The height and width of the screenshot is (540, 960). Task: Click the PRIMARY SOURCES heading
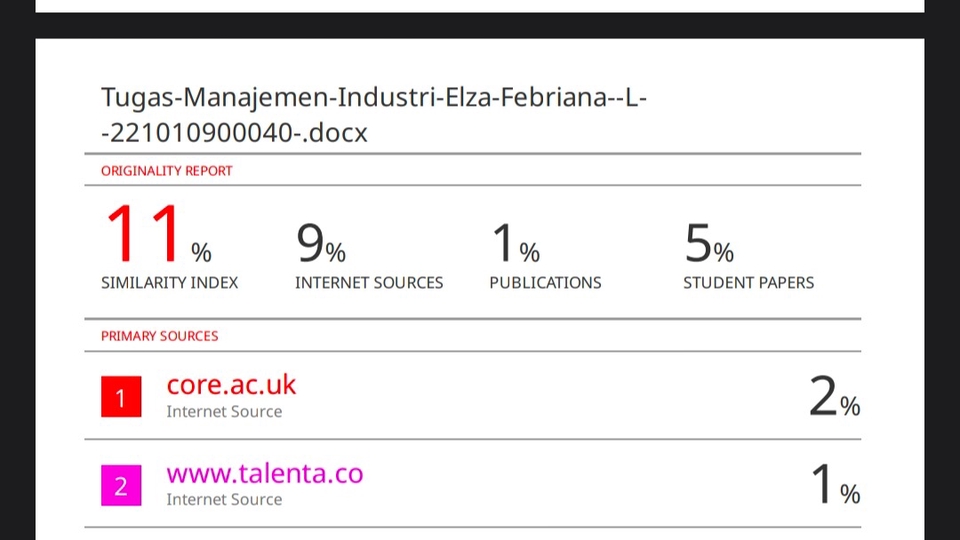coord(159,336)
